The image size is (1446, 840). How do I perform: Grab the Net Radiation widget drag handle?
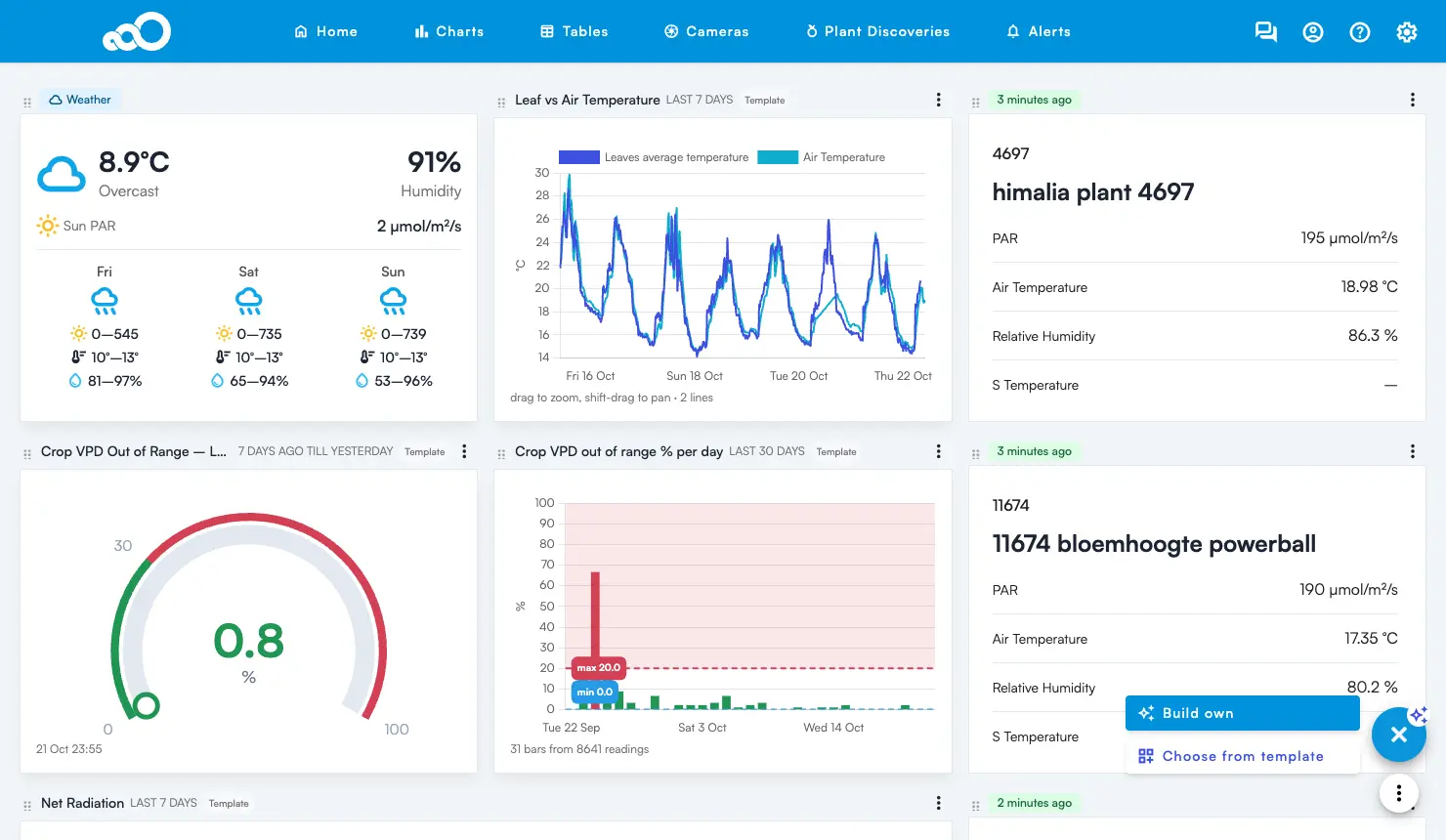(27, 805)
